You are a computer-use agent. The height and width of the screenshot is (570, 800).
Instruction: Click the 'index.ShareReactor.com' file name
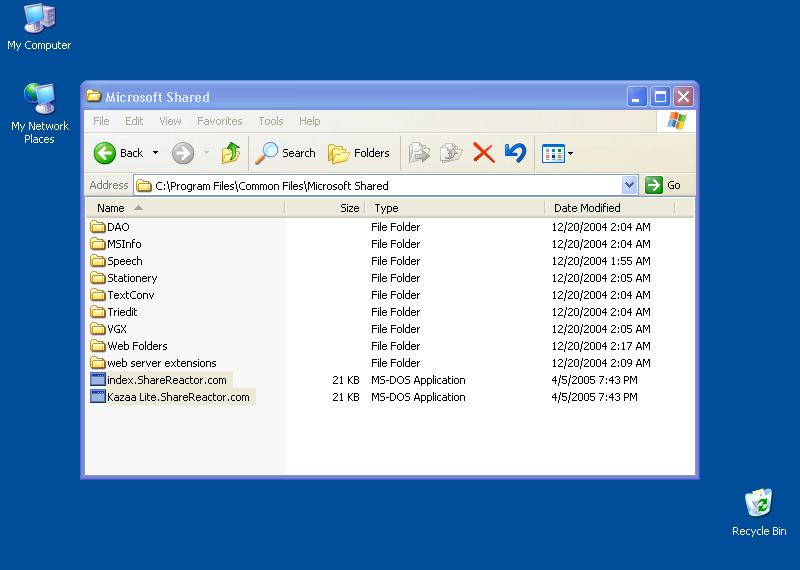point(167,380)
